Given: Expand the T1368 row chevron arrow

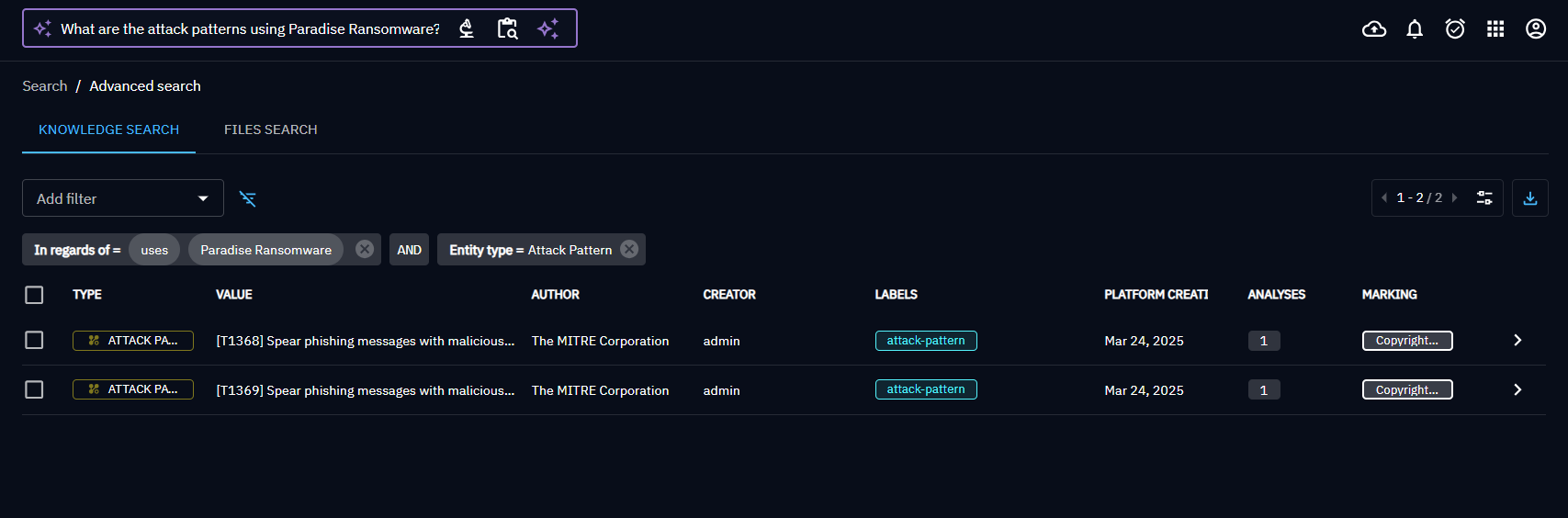Looking at the screenshot, I should click(1517, 341).
